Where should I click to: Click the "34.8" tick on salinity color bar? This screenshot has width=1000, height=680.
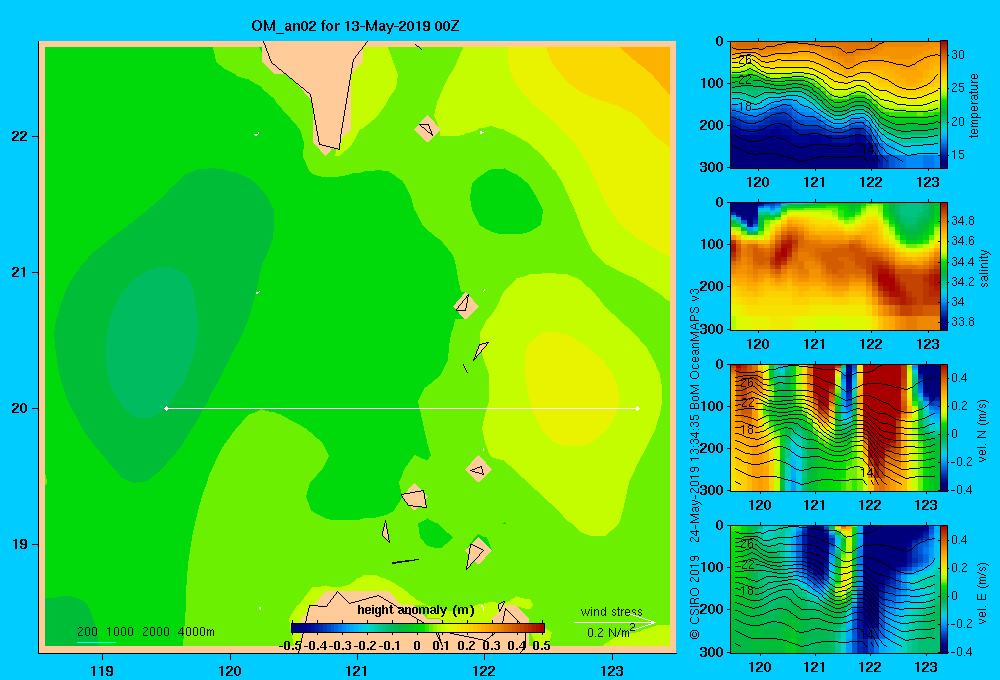point(963,221)
